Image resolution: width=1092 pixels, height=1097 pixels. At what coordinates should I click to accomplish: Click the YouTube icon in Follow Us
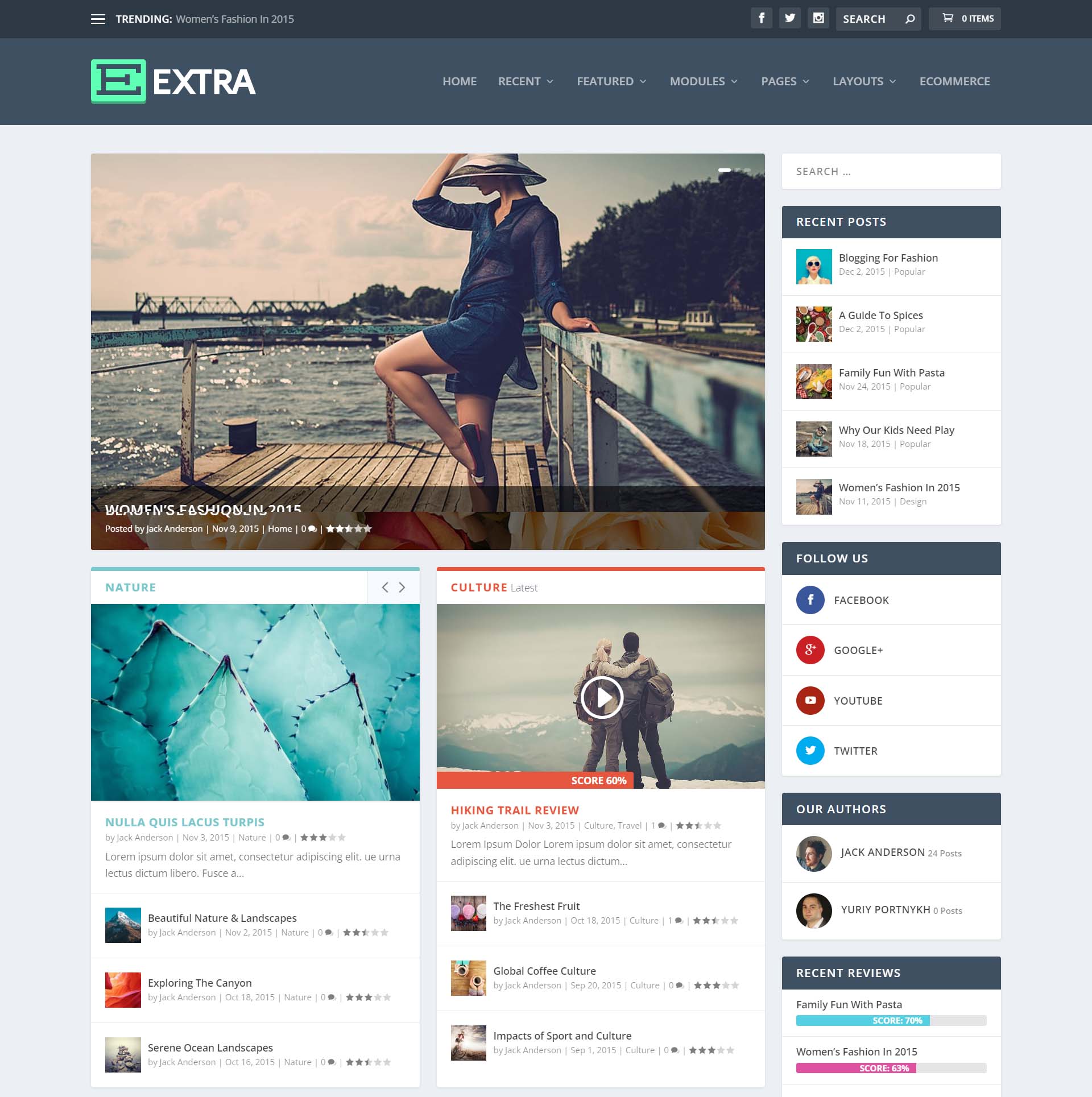(x=811, y=700)
